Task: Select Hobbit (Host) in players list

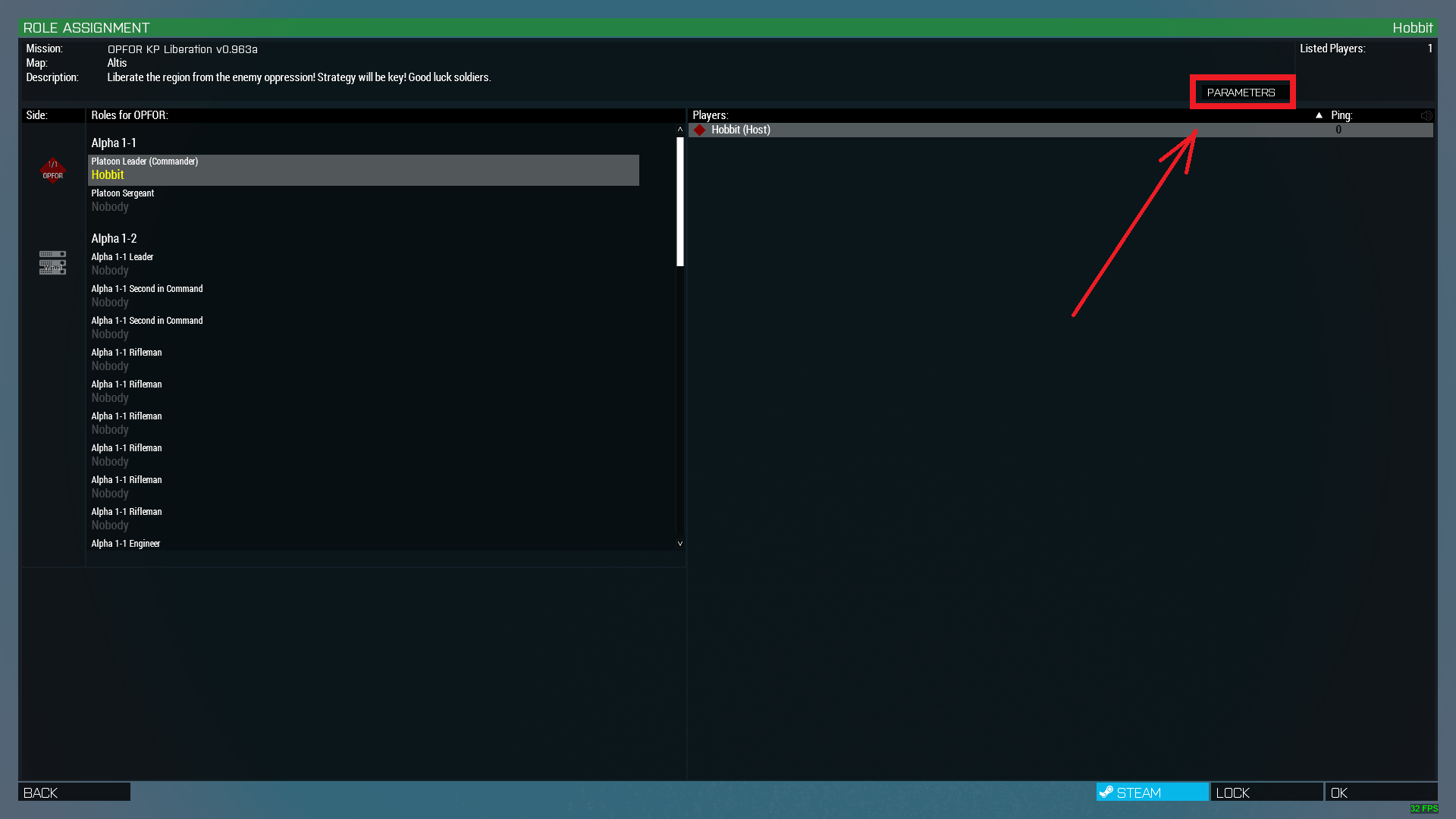Action: 1061,130
